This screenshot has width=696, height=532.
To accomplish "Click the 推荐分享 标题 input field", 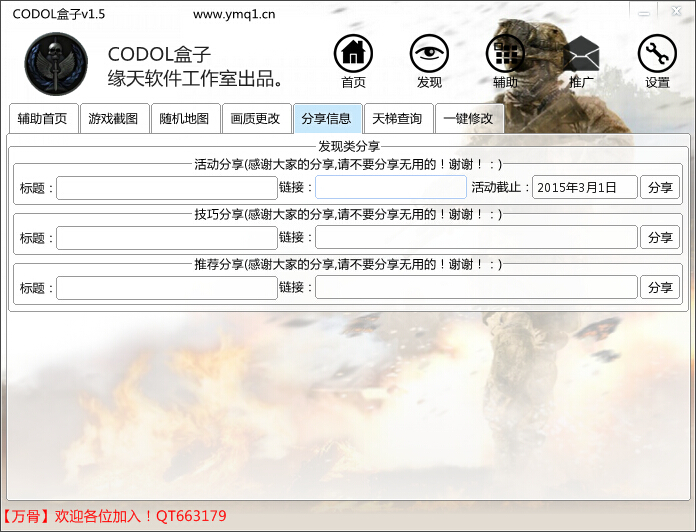I will coord(166,287).
